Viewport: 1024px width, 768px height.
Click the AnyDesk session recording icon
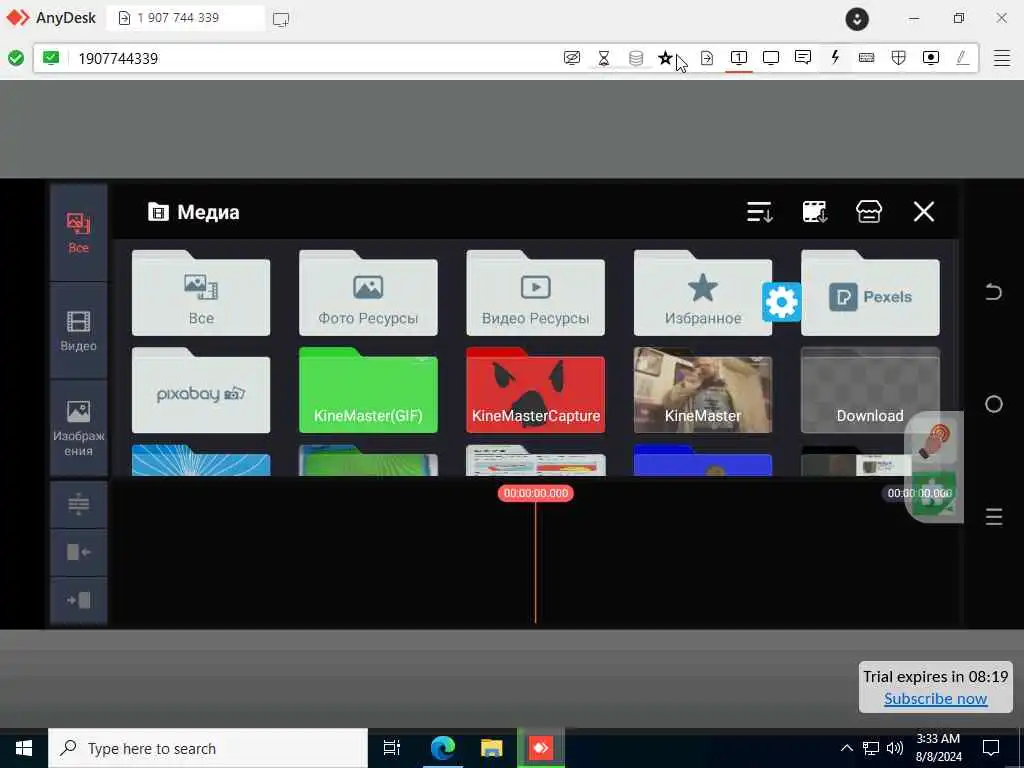click(x=931, y=58)
